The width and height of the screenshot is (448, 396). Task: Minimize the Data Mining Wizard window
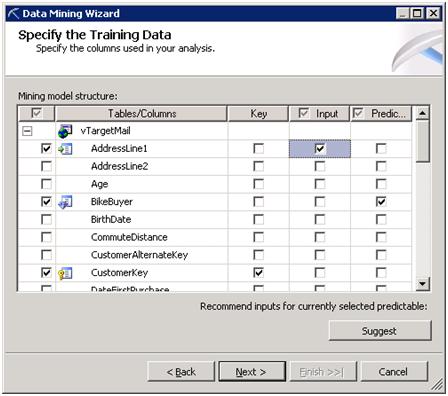403,14
